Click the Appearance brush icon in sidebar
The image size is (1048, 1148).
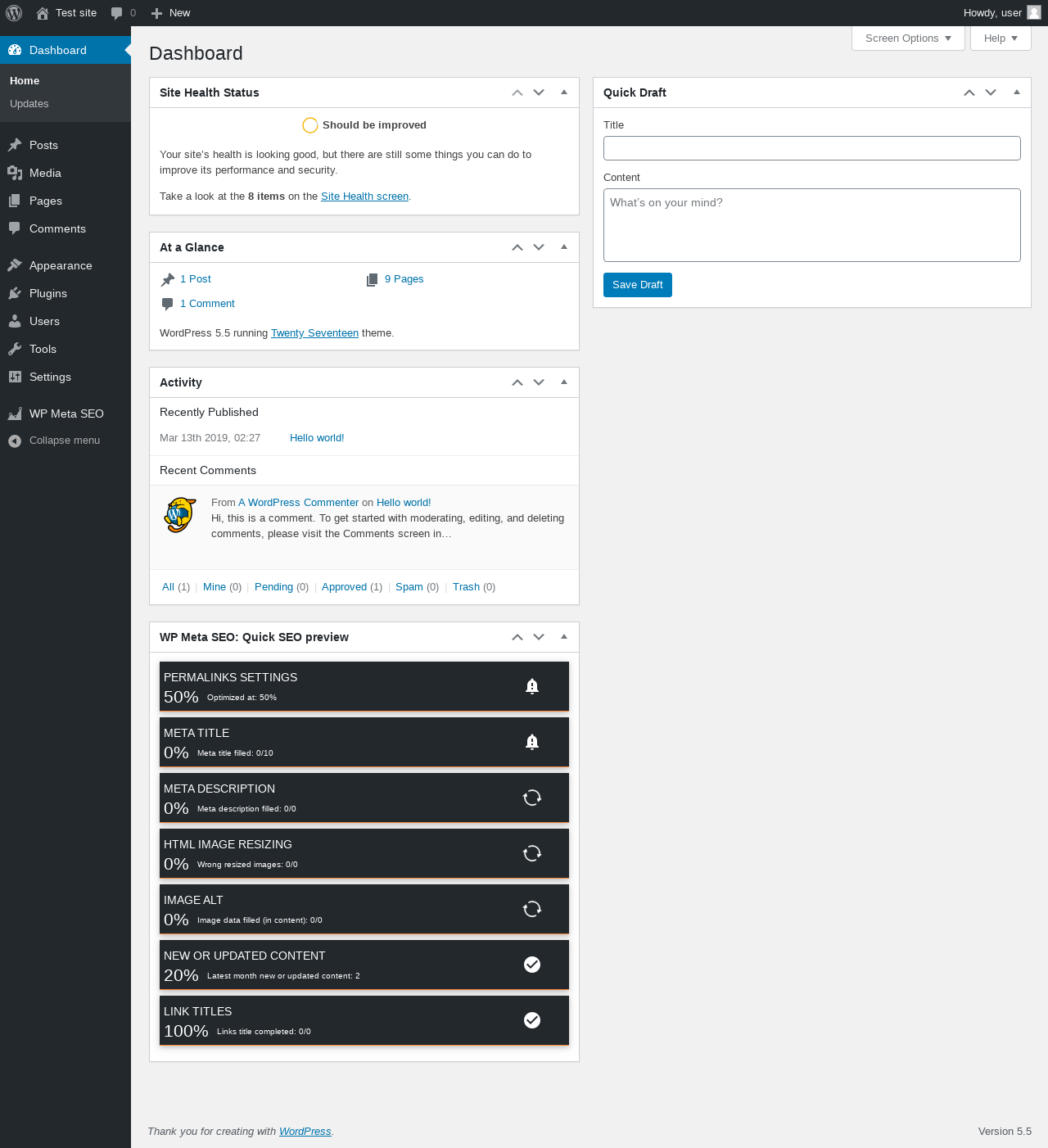[x=15, y=265]
